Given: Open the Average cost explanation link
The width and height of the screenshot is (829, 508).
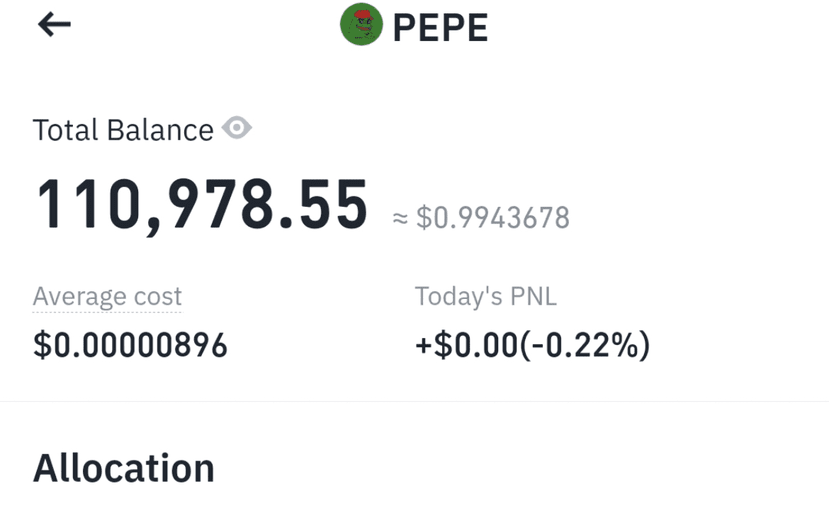Looking at the screenshot, I should tap(107, 296).
